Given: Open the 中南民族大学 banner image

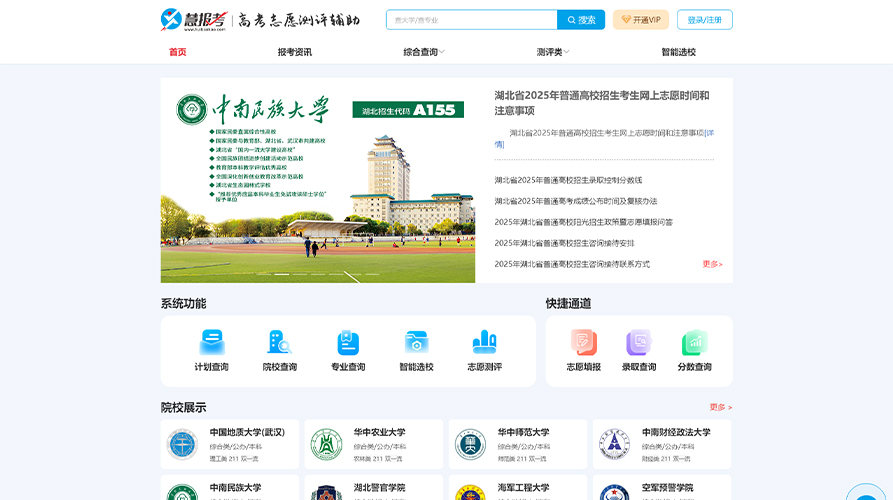Looking at the screenshot, I should [x=318, y=181].
